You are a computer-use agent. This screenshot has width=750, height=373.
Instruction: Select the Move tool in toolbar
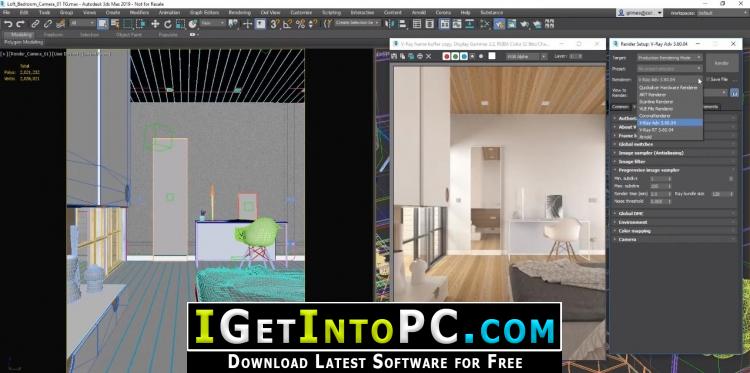click(155, 23)
